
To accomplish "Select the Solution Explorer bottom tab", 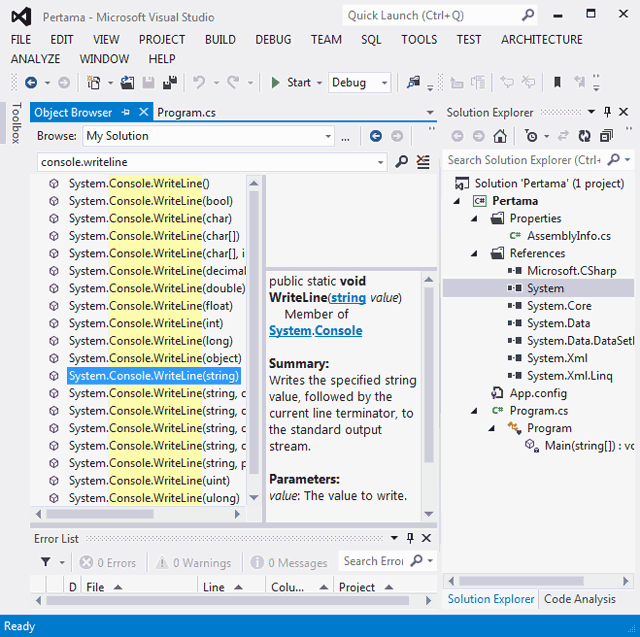I will pyautogui.click(x=491, y=599).
